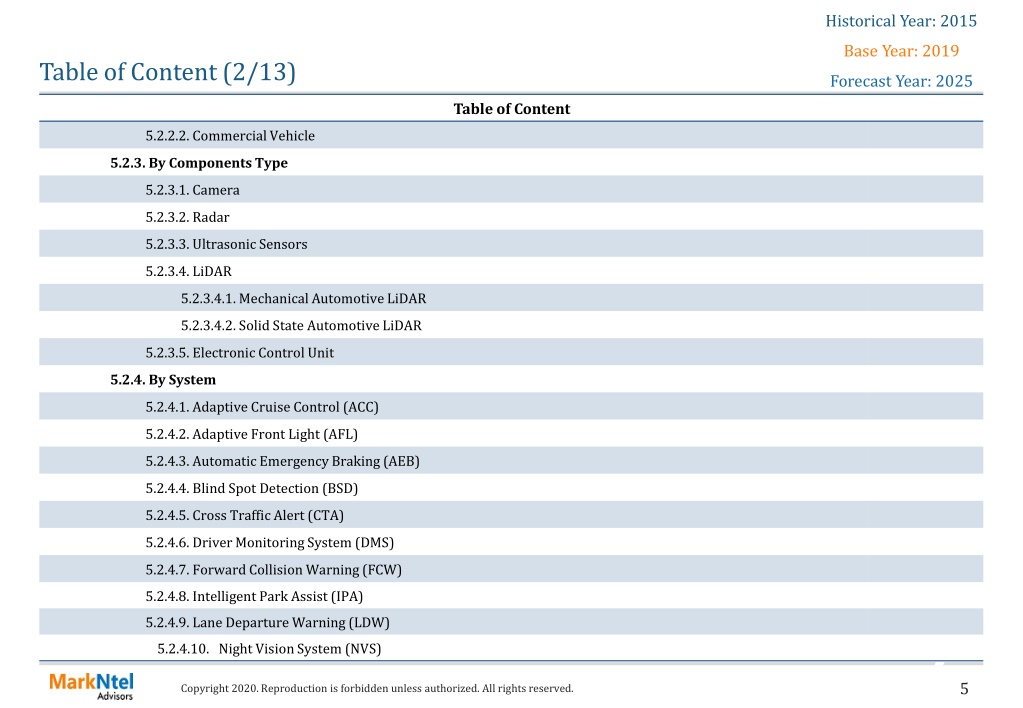Select heading '5.2.4. By System'
The height and width of the screenshot is (708, 1023).
[x=163, y=380]
